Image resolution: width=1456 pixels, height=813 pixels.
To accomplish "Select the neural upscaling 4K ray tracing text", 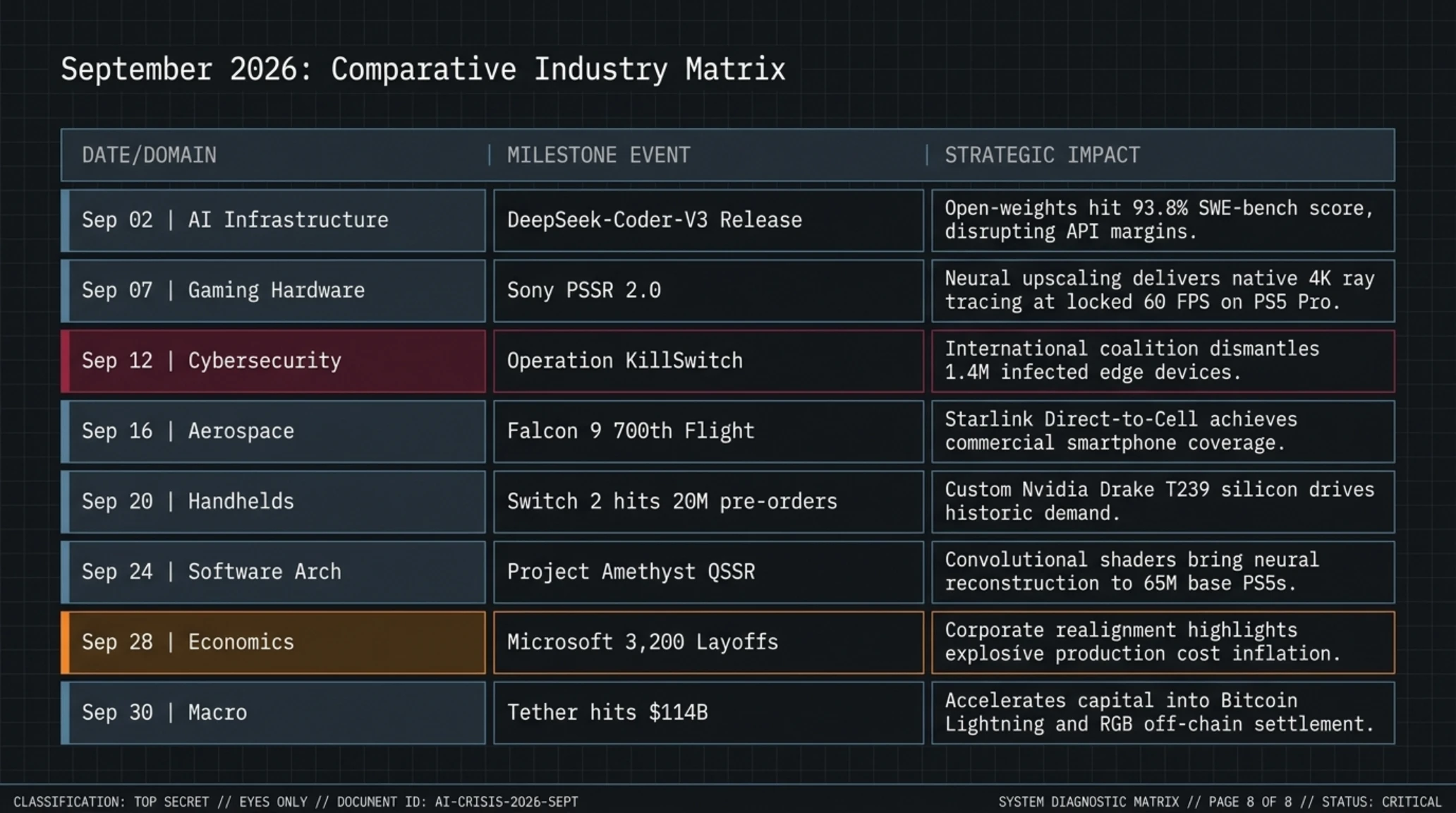I will click(x=1160, y=291).
